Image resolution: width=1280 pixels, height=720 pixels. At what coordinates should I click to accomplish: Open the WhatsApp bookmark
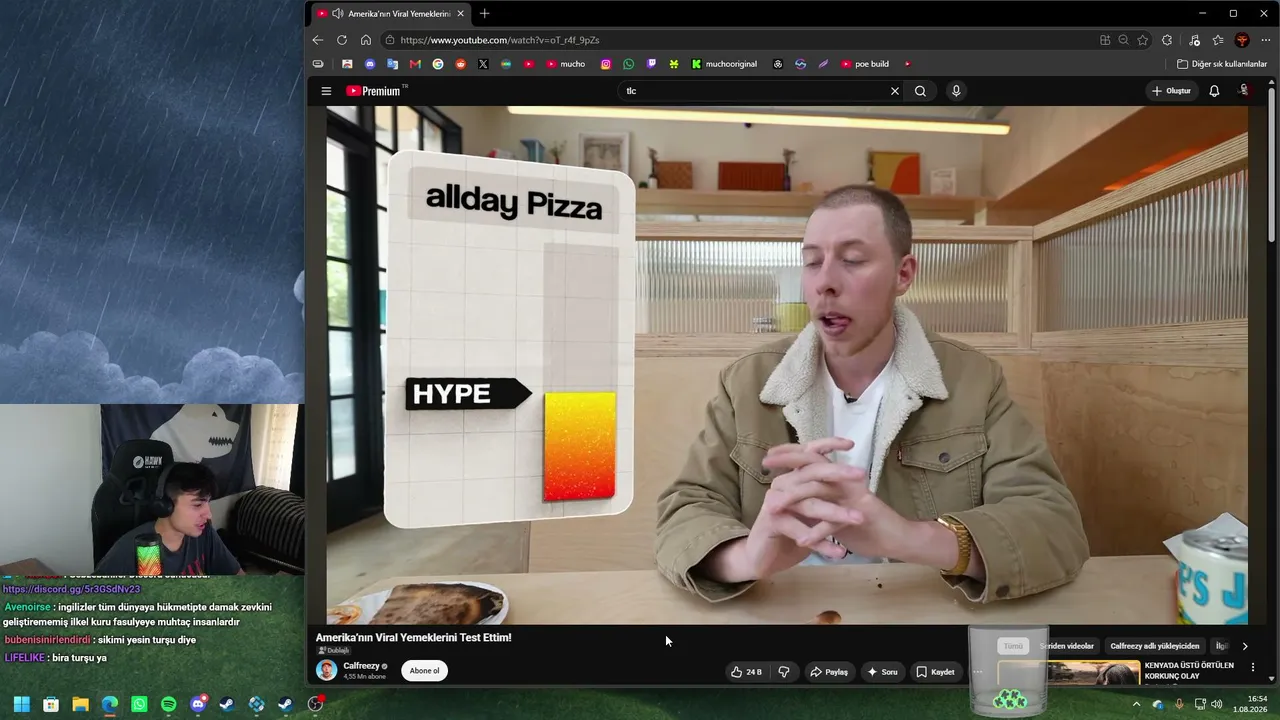[628, 64]
